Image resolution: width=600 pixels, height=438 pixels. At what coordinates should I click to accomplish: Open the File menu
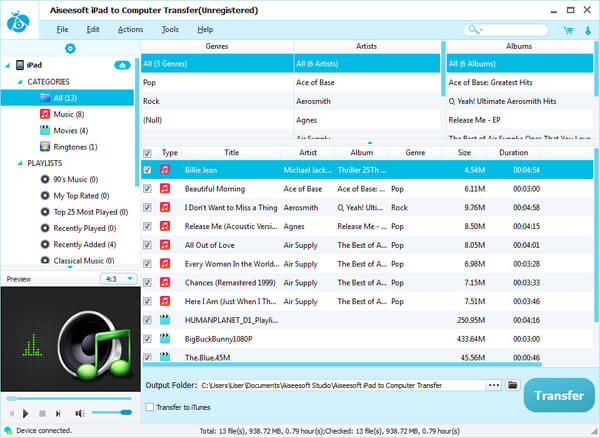(62, 29)
